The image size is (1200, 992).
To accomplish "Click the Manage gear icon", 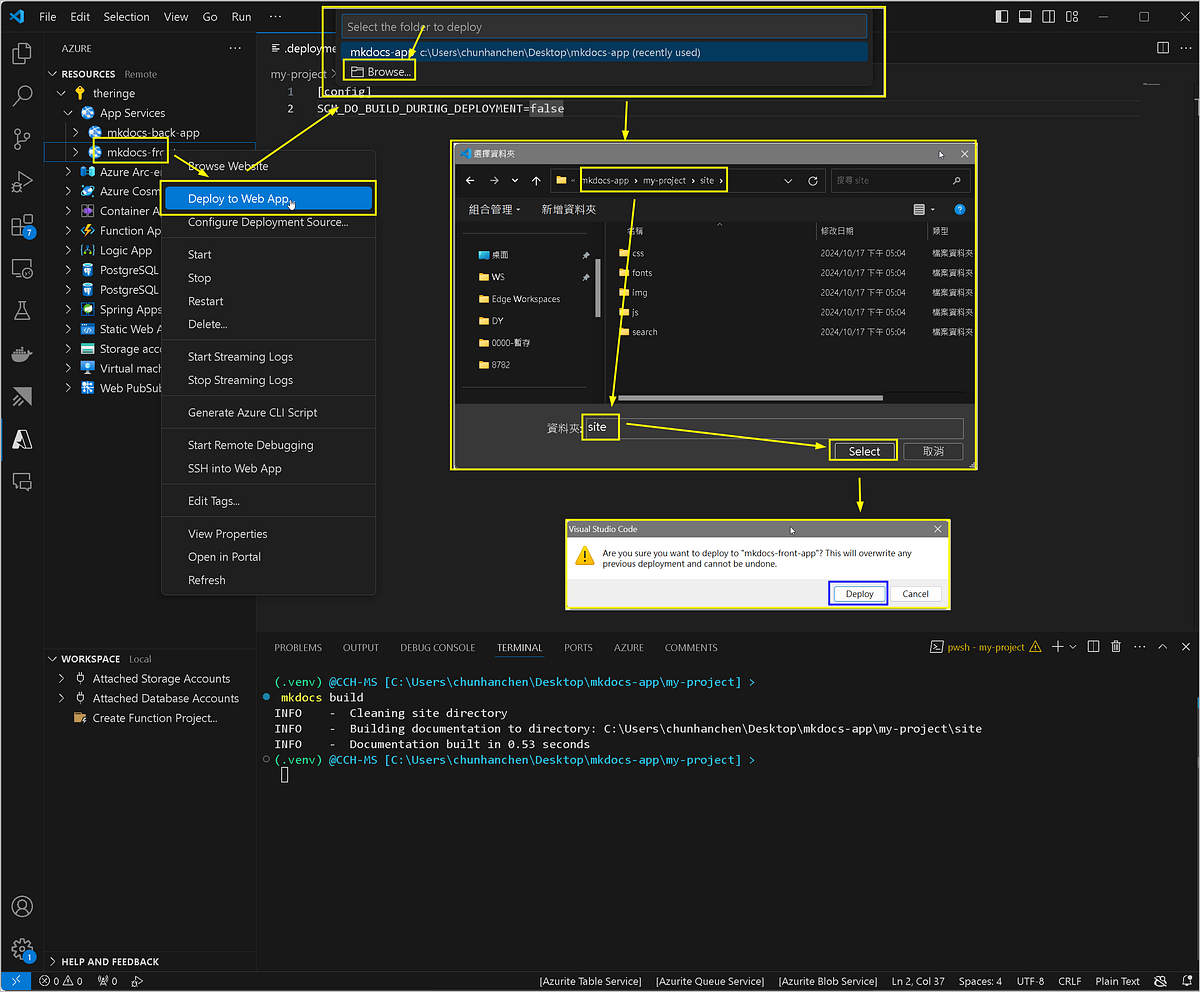I will 21,948.
